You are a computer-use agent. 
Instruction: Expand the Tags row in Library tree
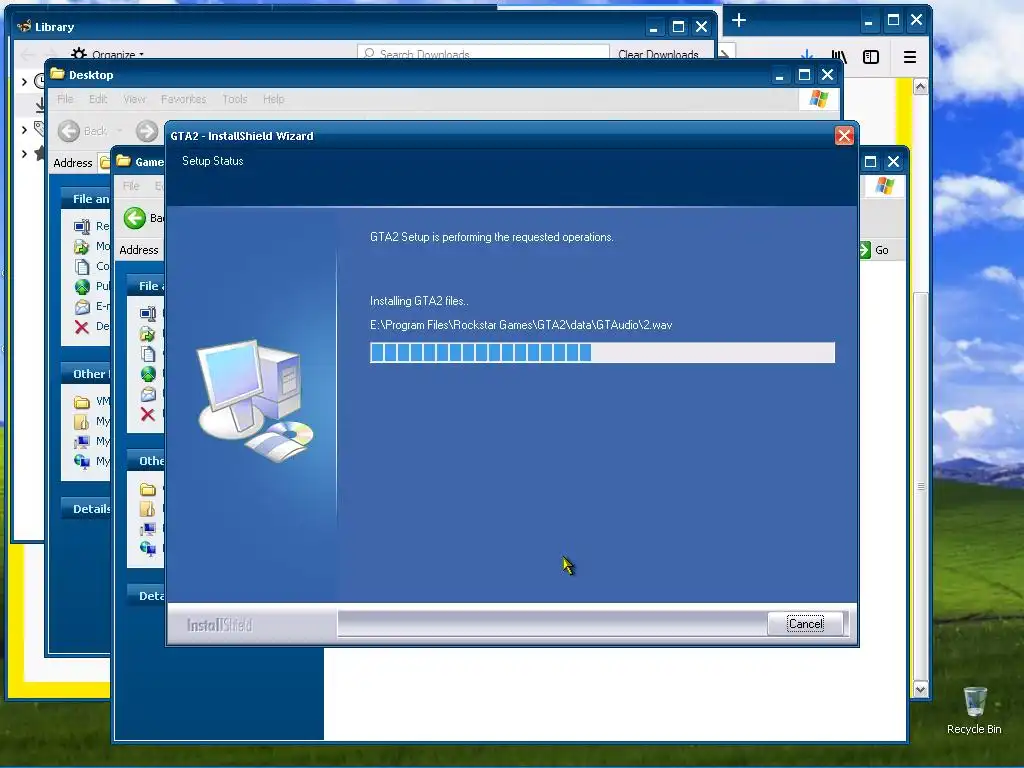pyautogui.click(x=24, y=129)
